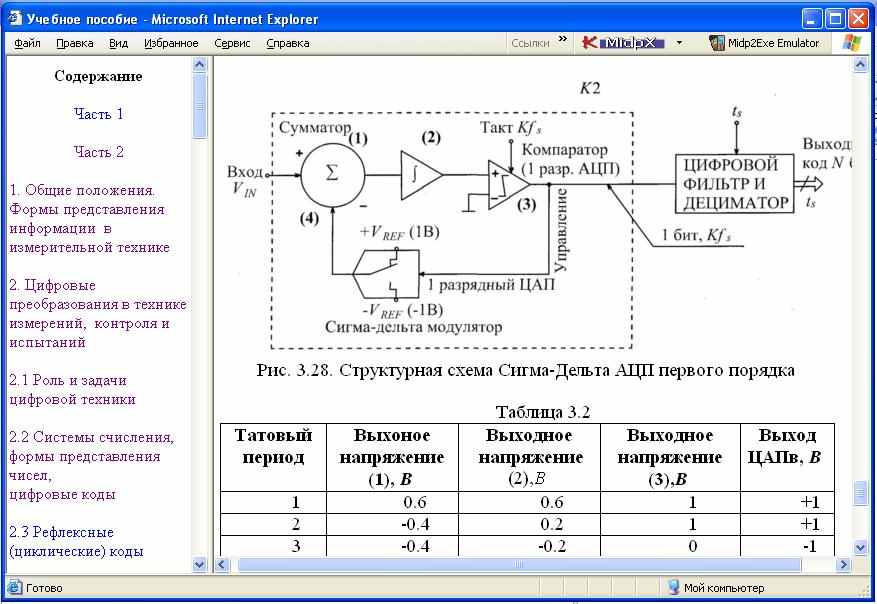Open the Правка menu
This screenshot has height=604, width=877.
(x=74, y=44)
